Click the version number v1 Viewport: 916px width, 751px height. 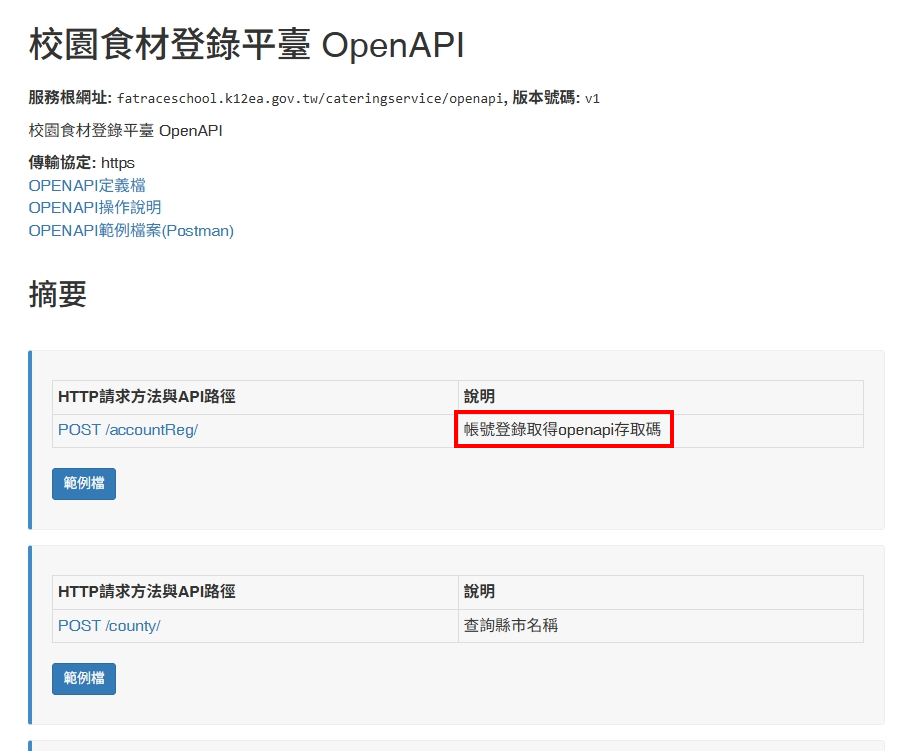[x=592, y=98]
